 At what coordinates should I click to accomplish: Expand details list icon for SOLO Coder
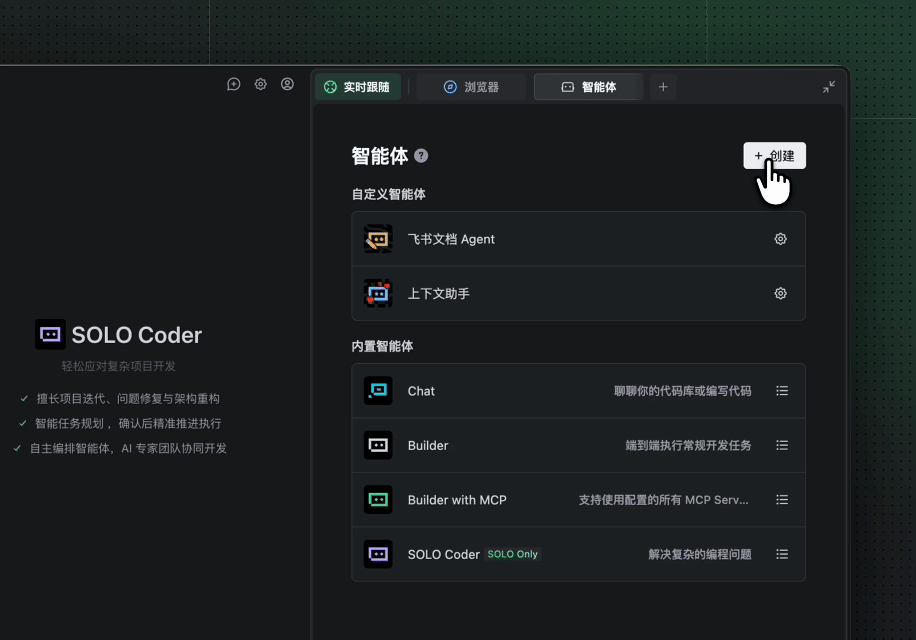(782, 554)
